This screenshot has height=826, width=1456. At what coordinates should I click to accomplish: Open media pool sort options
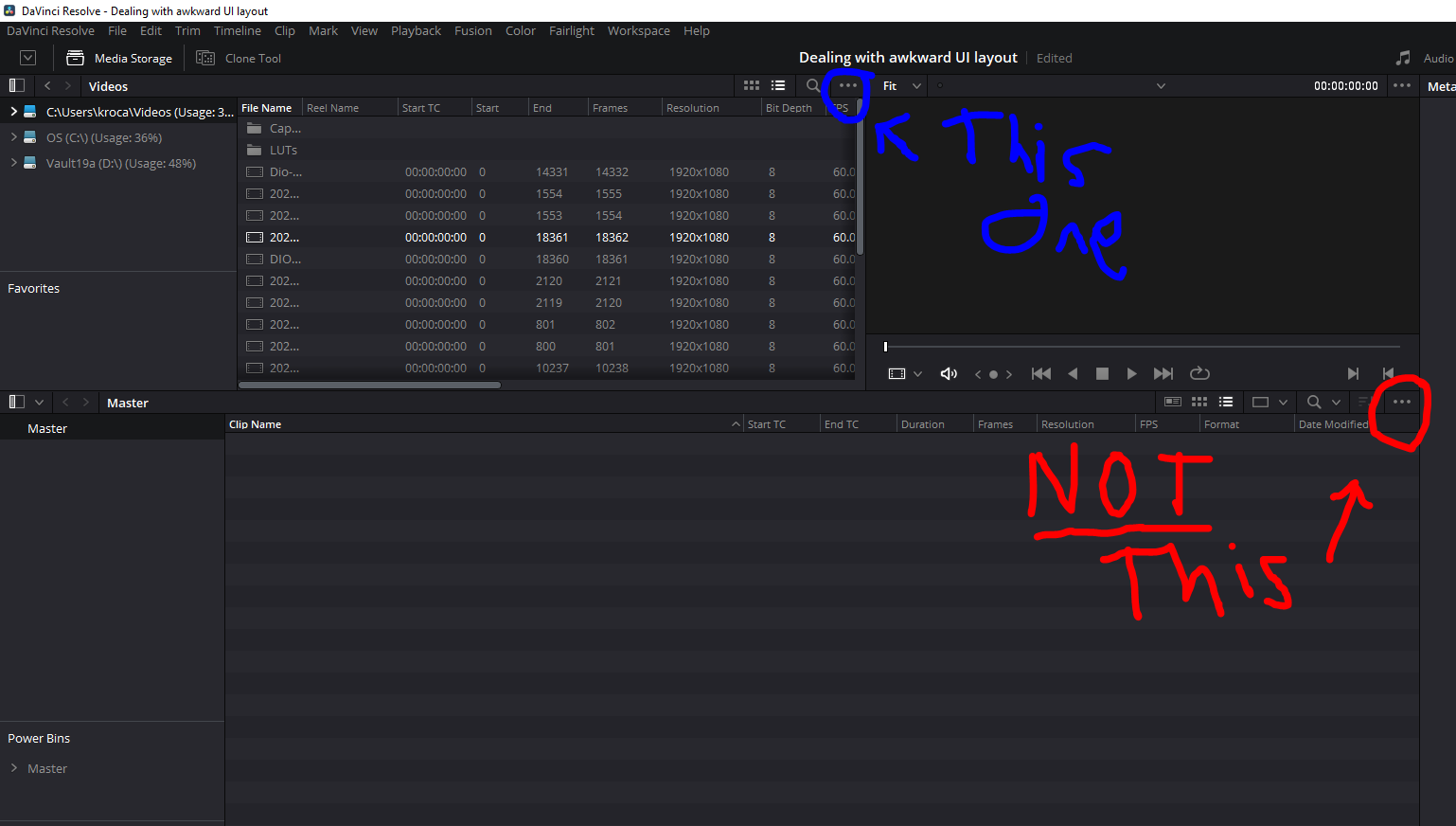(x=1364, y=402)
